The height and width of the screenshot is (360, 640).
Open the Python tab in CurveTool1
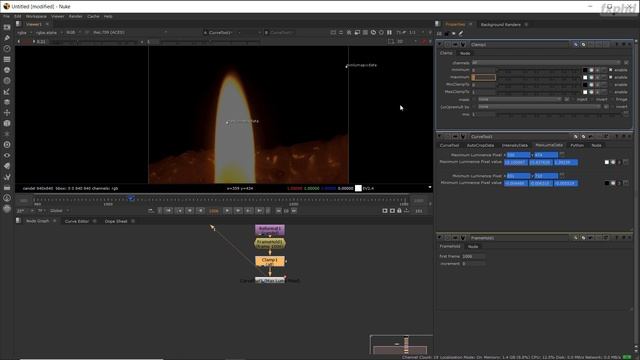pyautogui.click(x=577, y=145)
